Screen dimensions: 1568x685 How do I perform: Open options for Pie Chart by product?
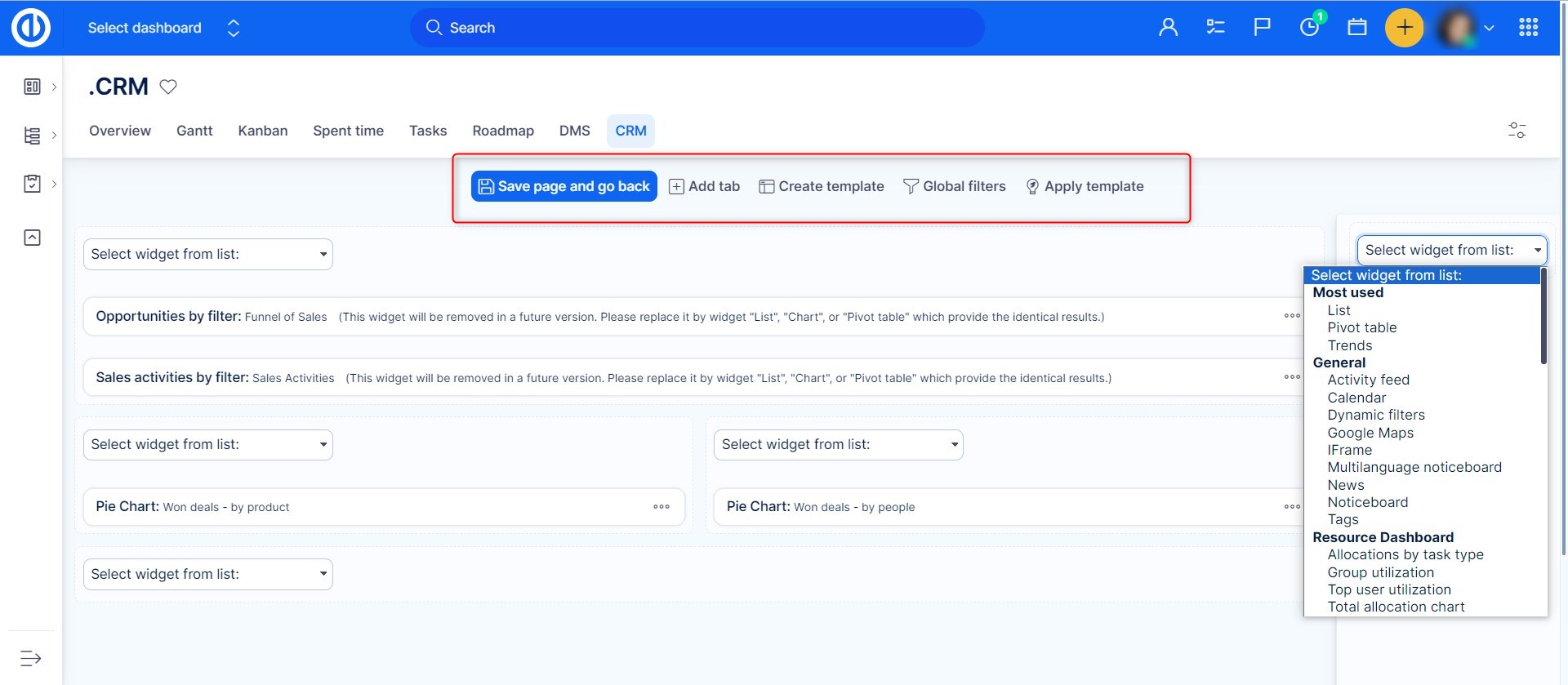661,507
